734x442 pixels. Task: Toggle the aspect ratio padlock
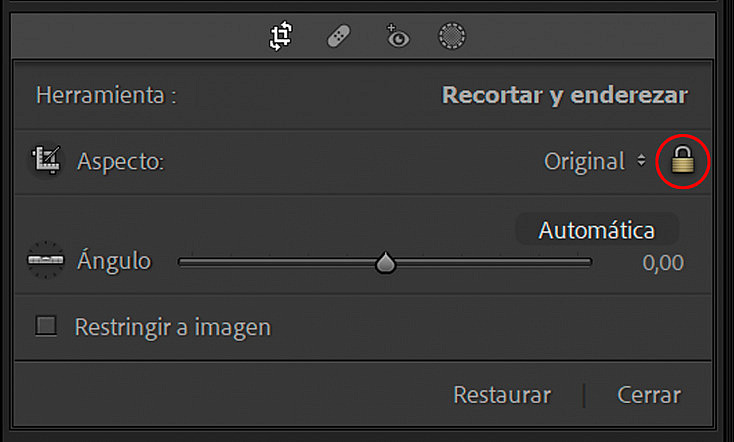coord(683,161)
